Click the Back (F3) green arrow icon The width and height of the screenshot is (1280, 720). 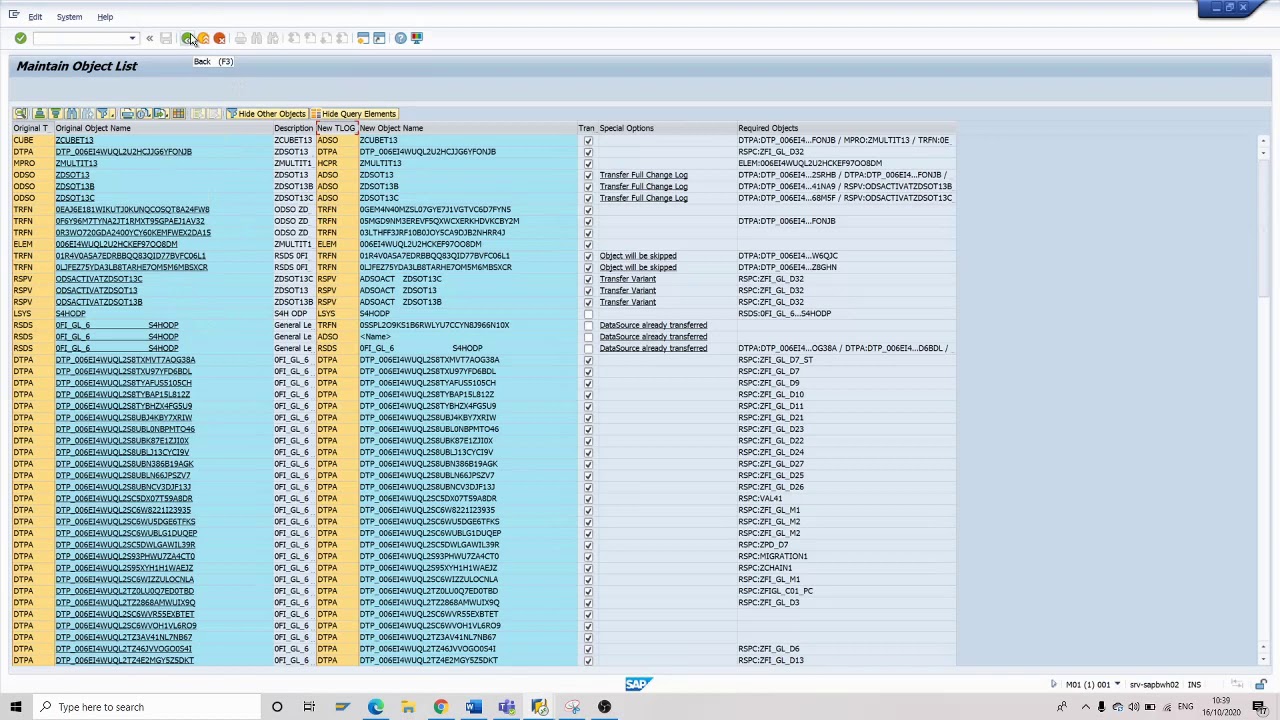[x=187, y=38]
